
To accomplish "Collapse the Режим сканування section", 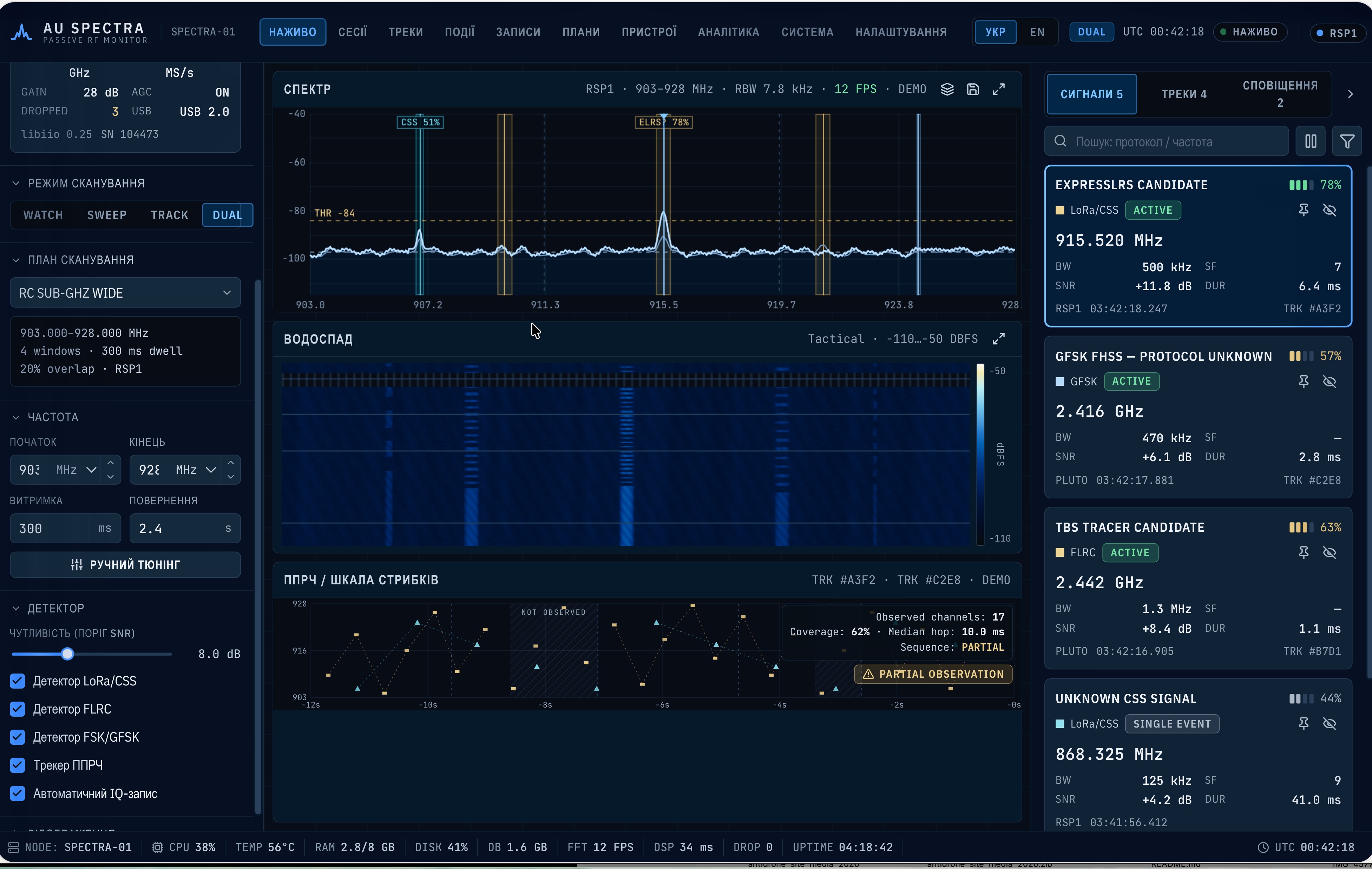I will pyautogui.click(x=16, y=183).
